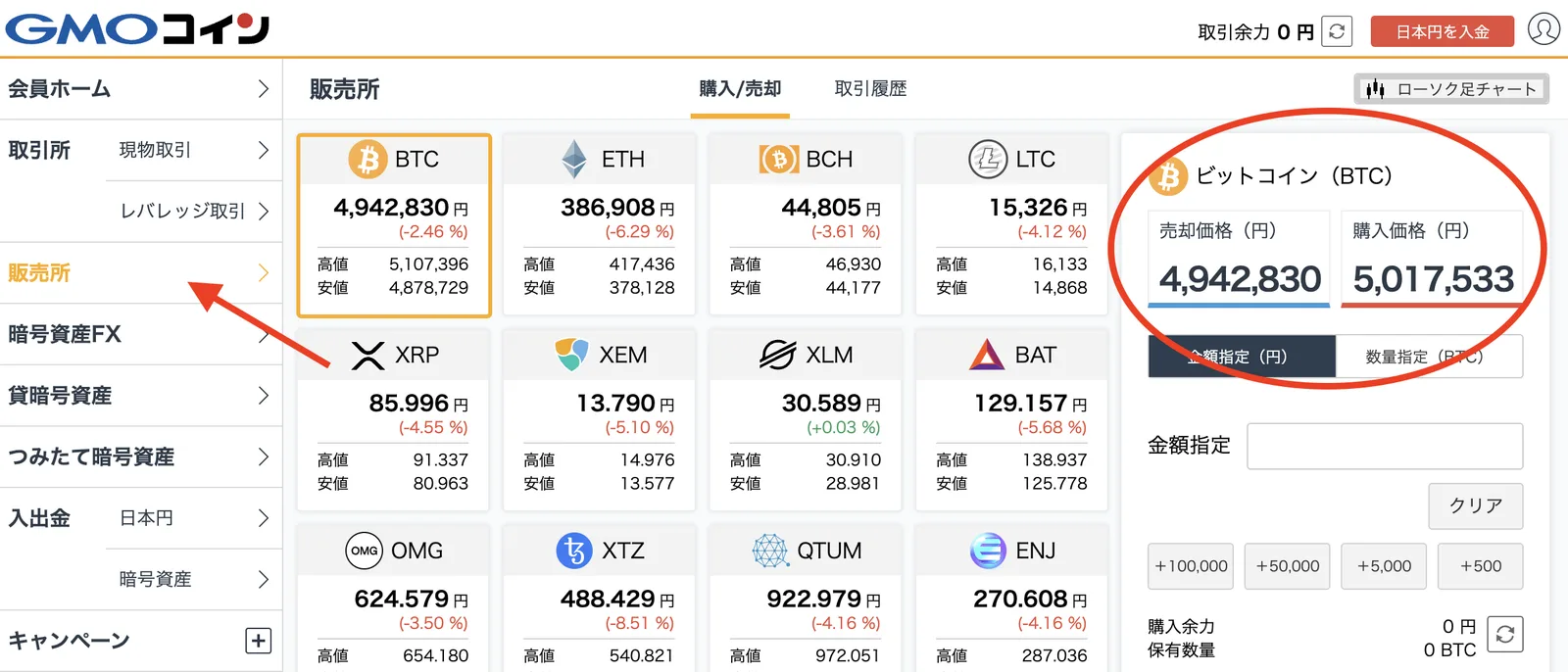This screenshot has height=672, width=1568.
Task: Expand 販売所 orange chevron
Action: [x=263, y=272]
